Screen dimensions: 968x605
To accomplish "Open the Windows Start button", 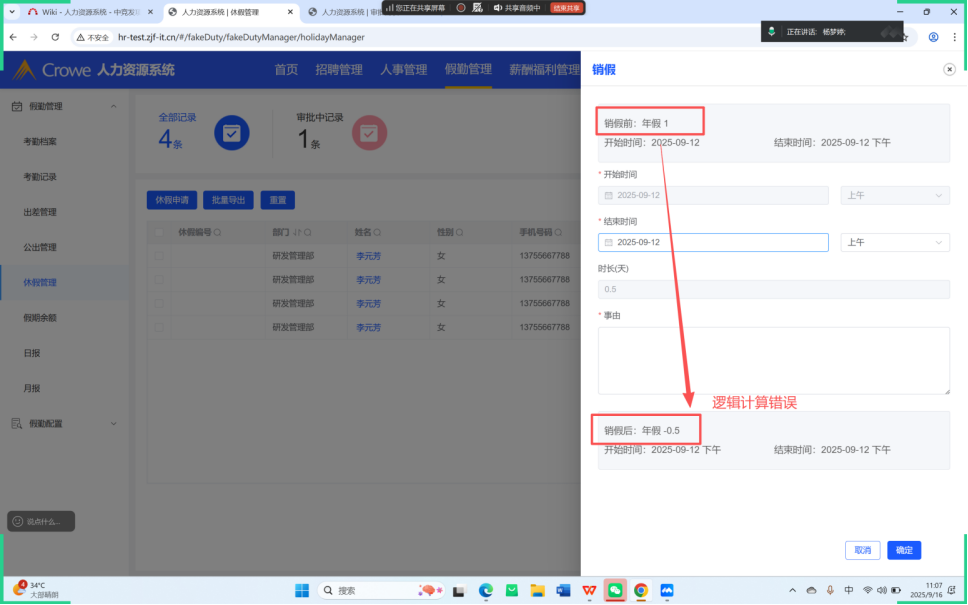I will coord(302,590).
